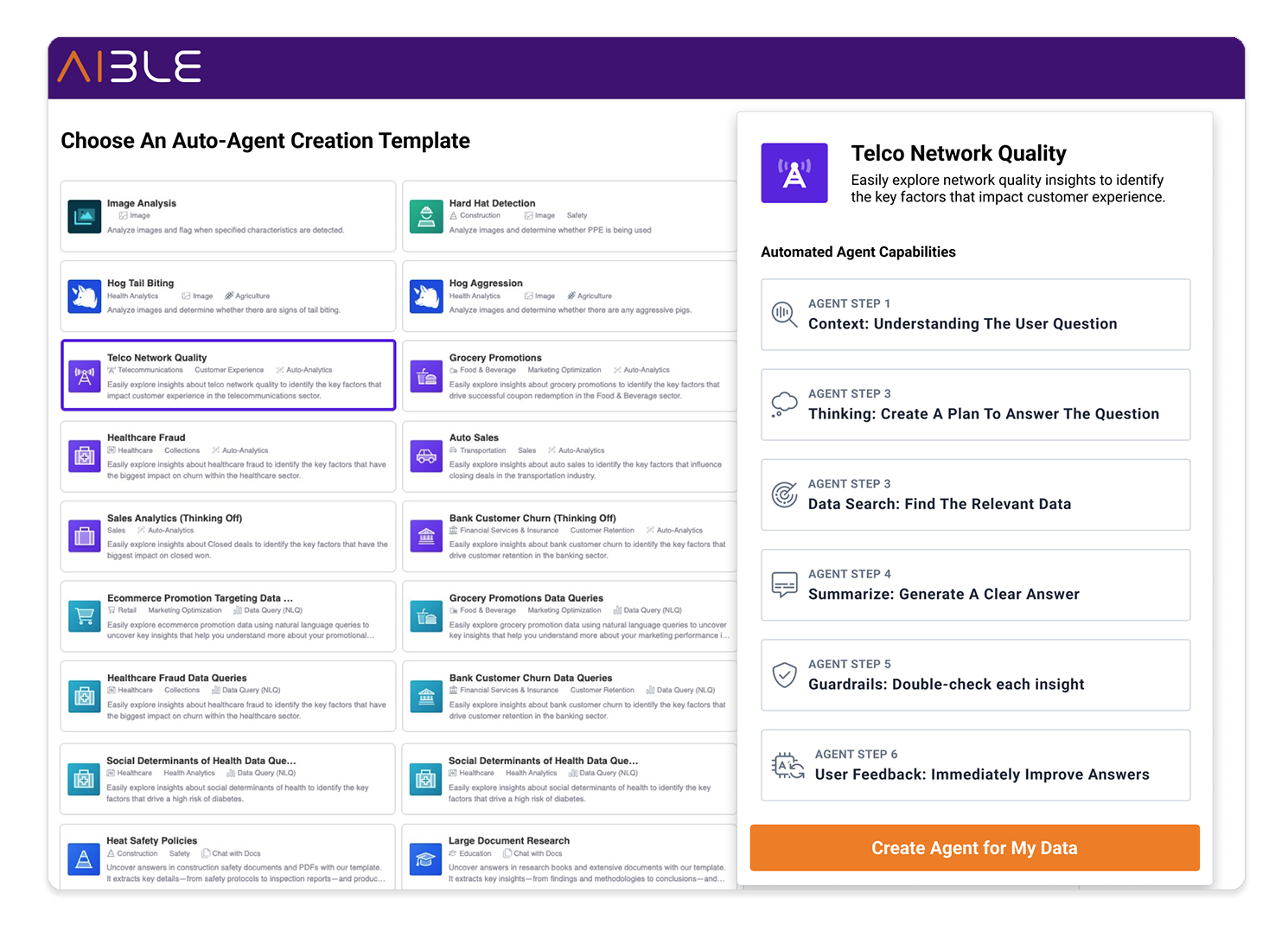Open the Heat Safety Policies title
Image resolution: width=1288 pixels, height=931 pixels.
(x=152, y=840)
